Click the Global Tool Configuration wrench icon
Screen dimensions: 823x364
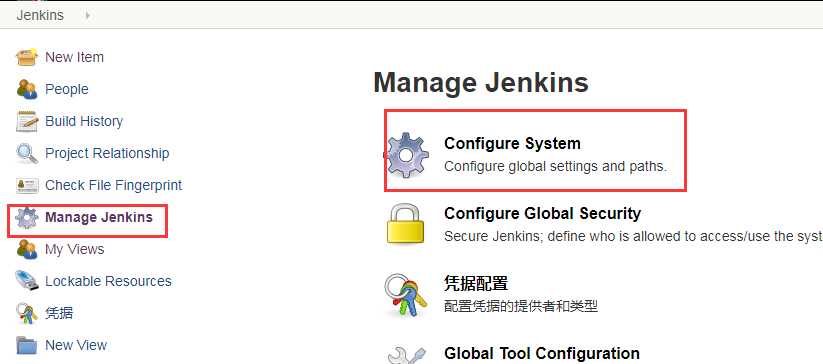coord(406,355)
